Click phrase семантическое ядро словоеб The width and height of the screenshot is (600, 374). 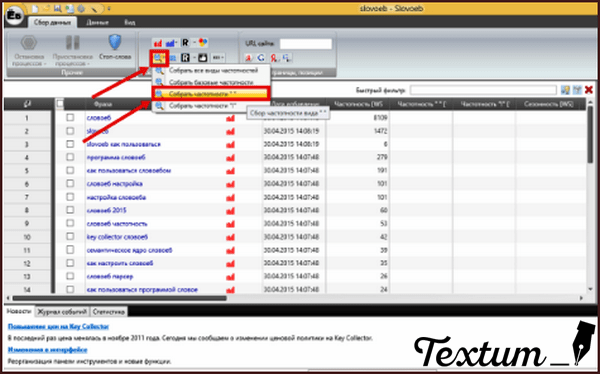point(129,250)
